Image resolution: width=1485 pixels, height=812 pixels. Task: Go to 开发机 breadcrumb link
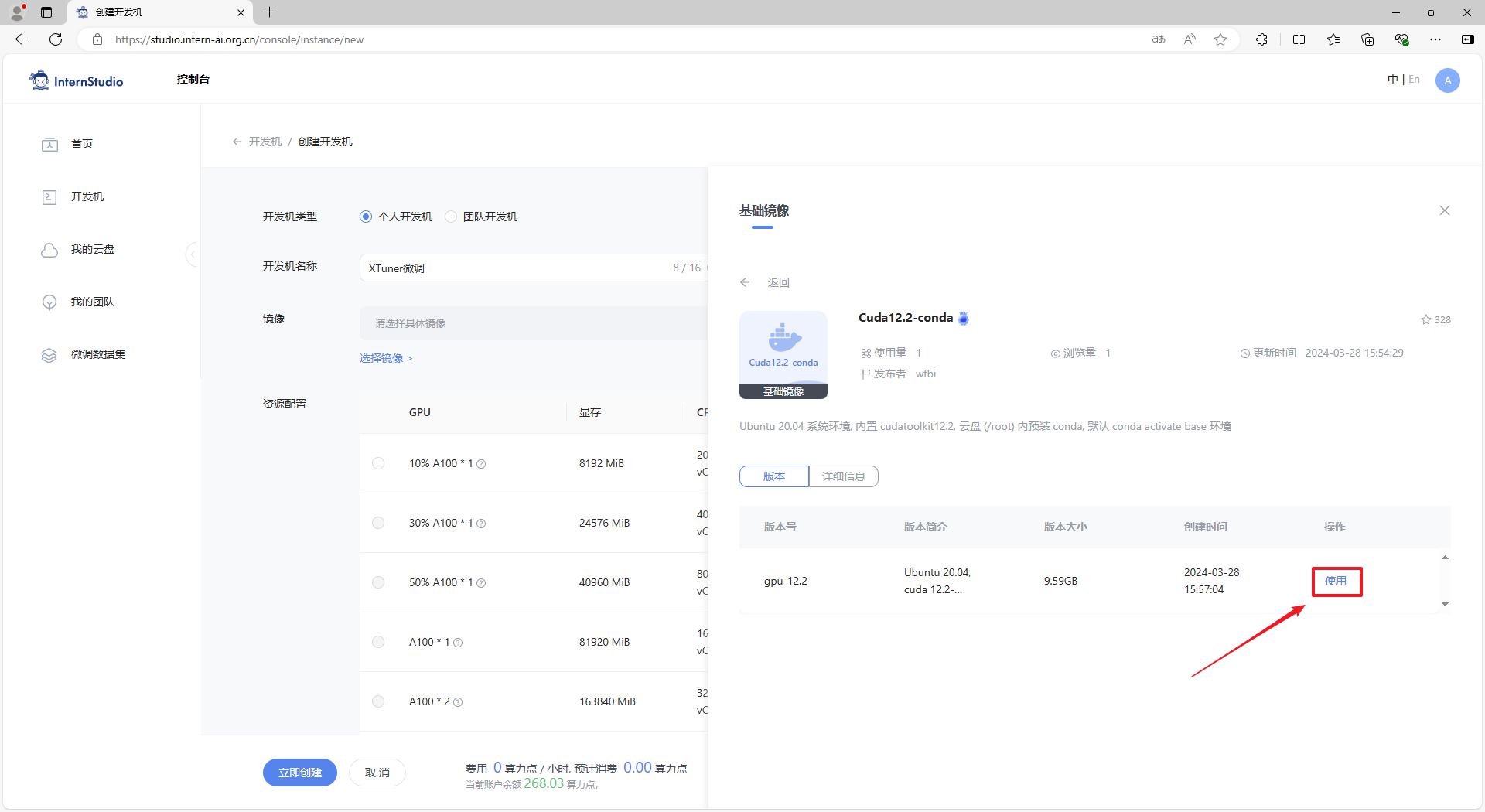pos(265,142)
